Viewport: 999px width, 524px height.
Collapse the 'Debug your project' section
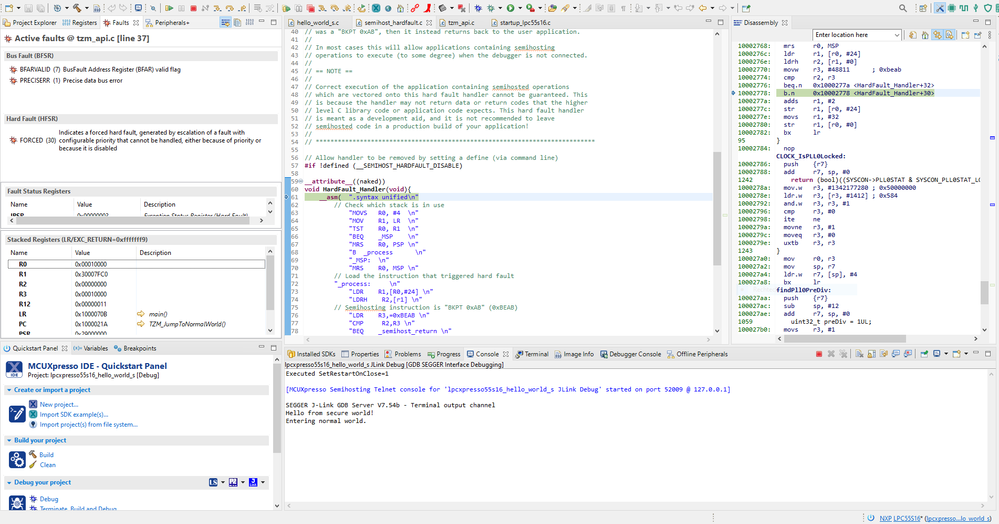10,482
